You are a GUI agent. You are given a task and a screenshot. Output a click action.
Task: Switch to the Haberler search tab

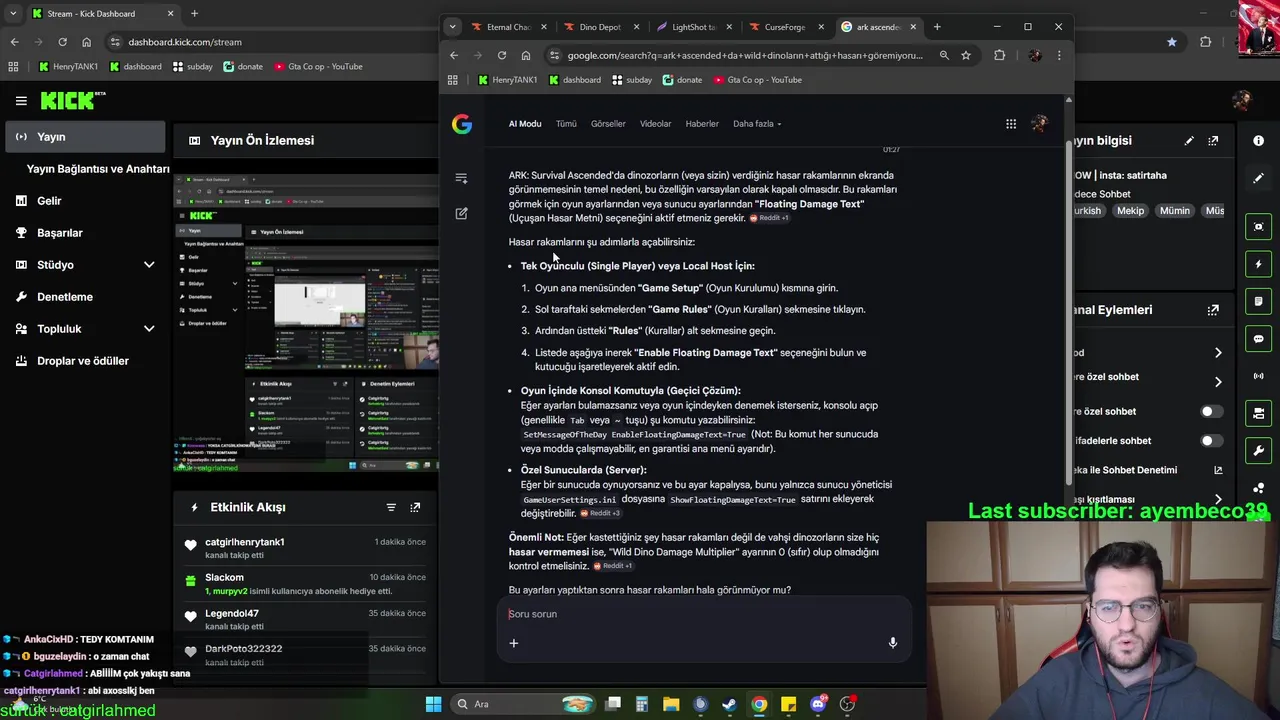[x=702, y=124]
